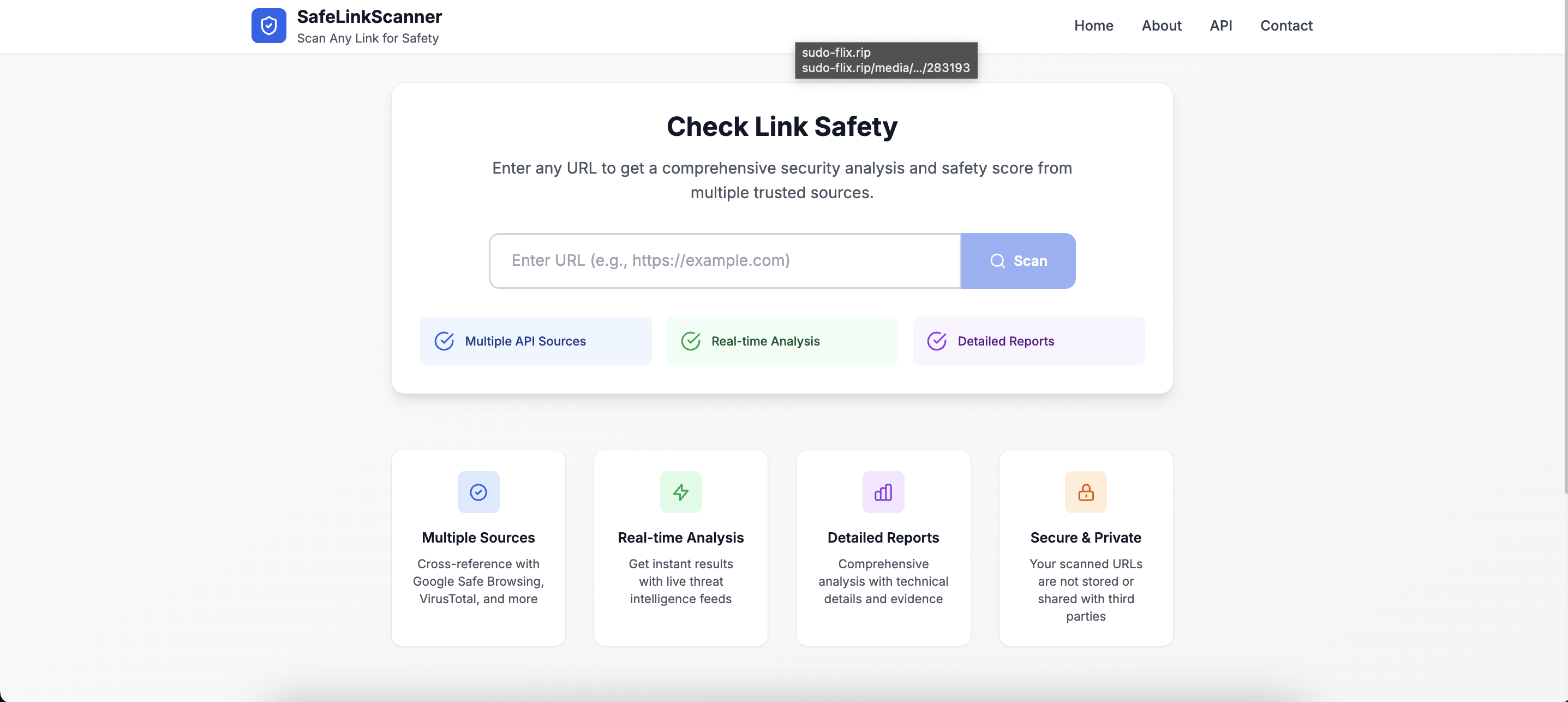The image size is (1568, 702).
Task: Click the purple check-circle beside Detailed Reports
Action: point(936,341)
